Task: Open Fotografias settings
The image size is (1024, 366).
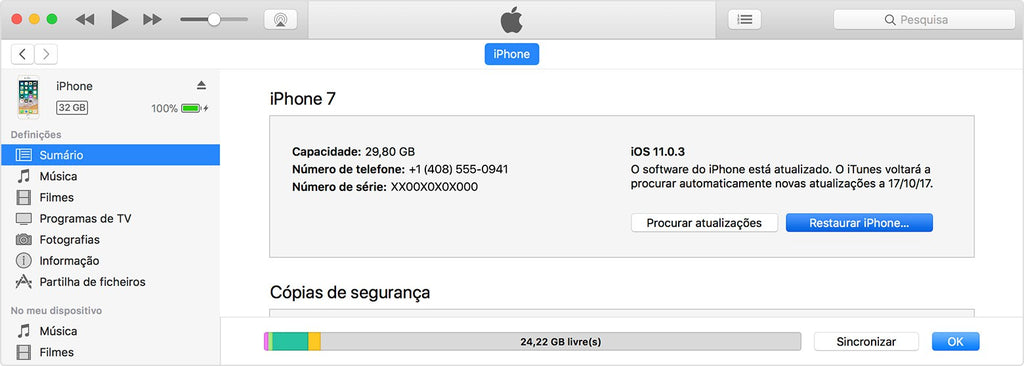Action: point(110,239)
